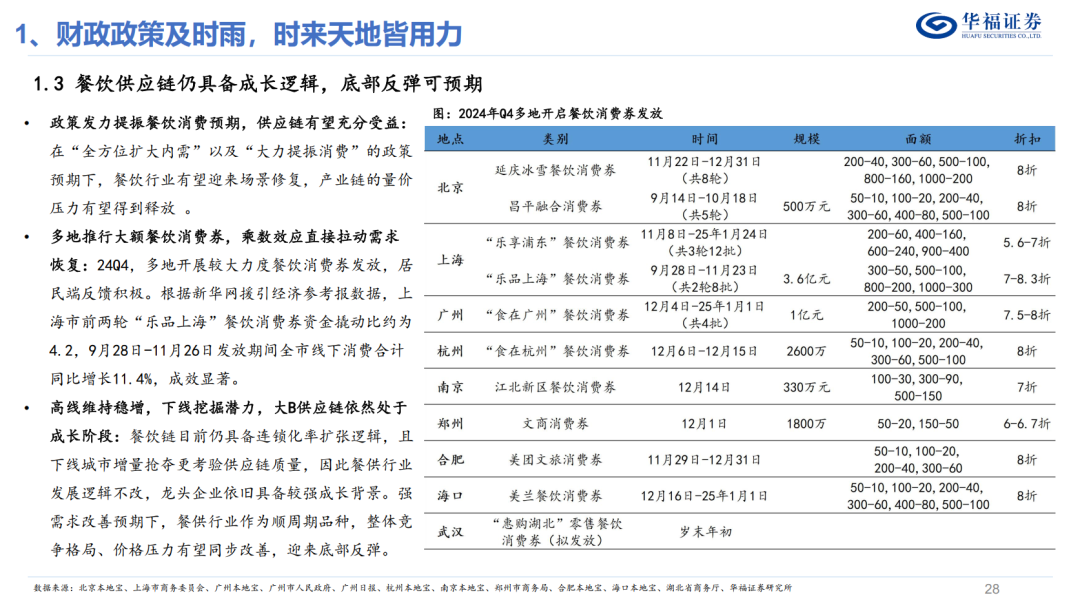Click the '时间' column header
1080x604 pixels.
click(704, 139)
